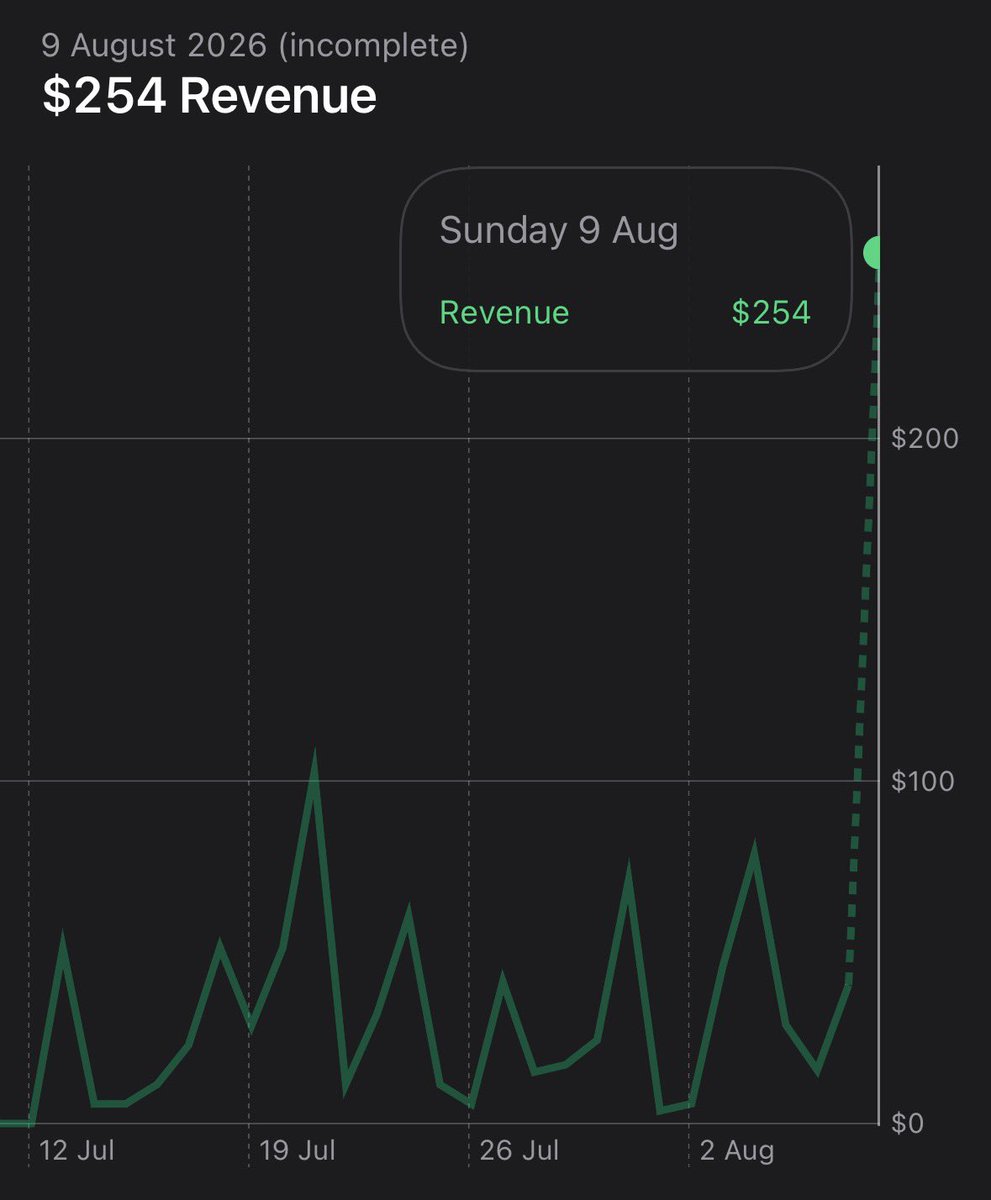Tap the '$254' value in the tooltip
This screenshot has height=1200, width=991.
pos(771,313)
